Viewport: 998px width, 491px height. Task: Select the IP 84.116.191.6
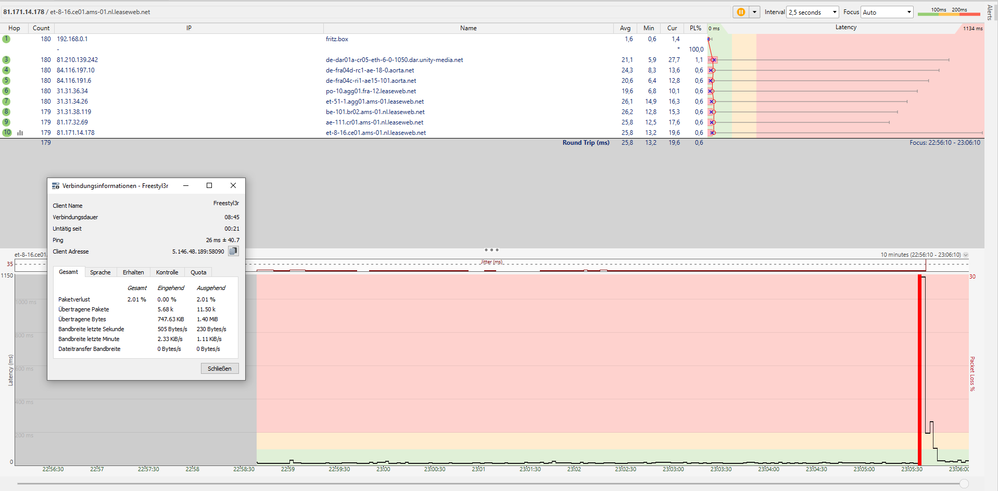point(74,81)
